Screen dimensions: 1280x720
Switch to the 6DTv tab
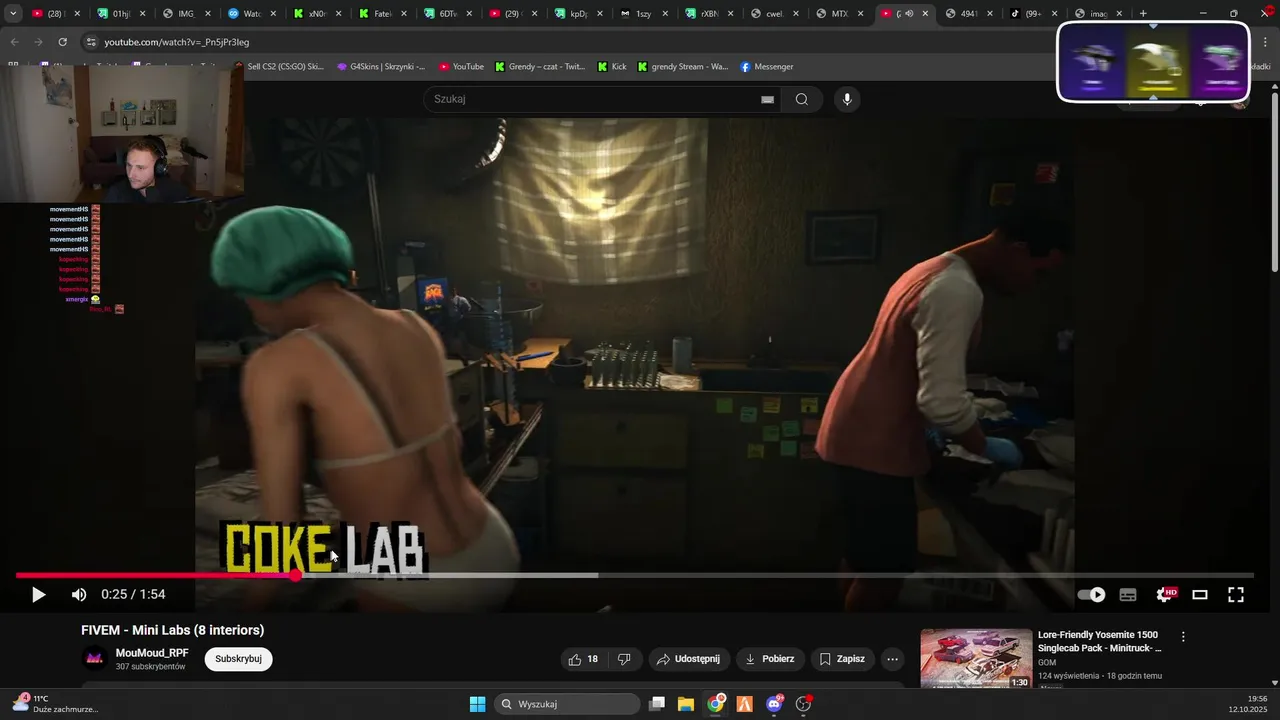(447, 14)
